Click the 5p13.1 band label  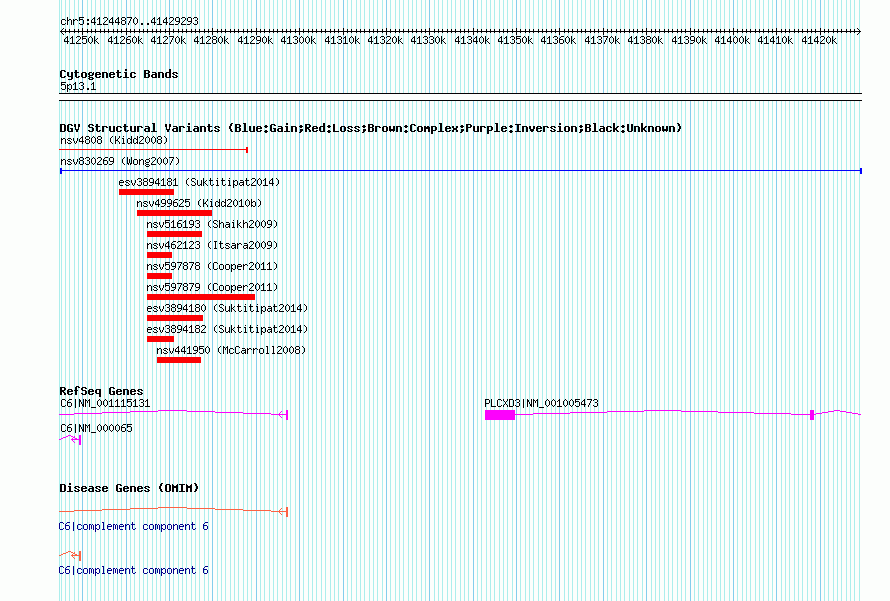tap(78, 87)
